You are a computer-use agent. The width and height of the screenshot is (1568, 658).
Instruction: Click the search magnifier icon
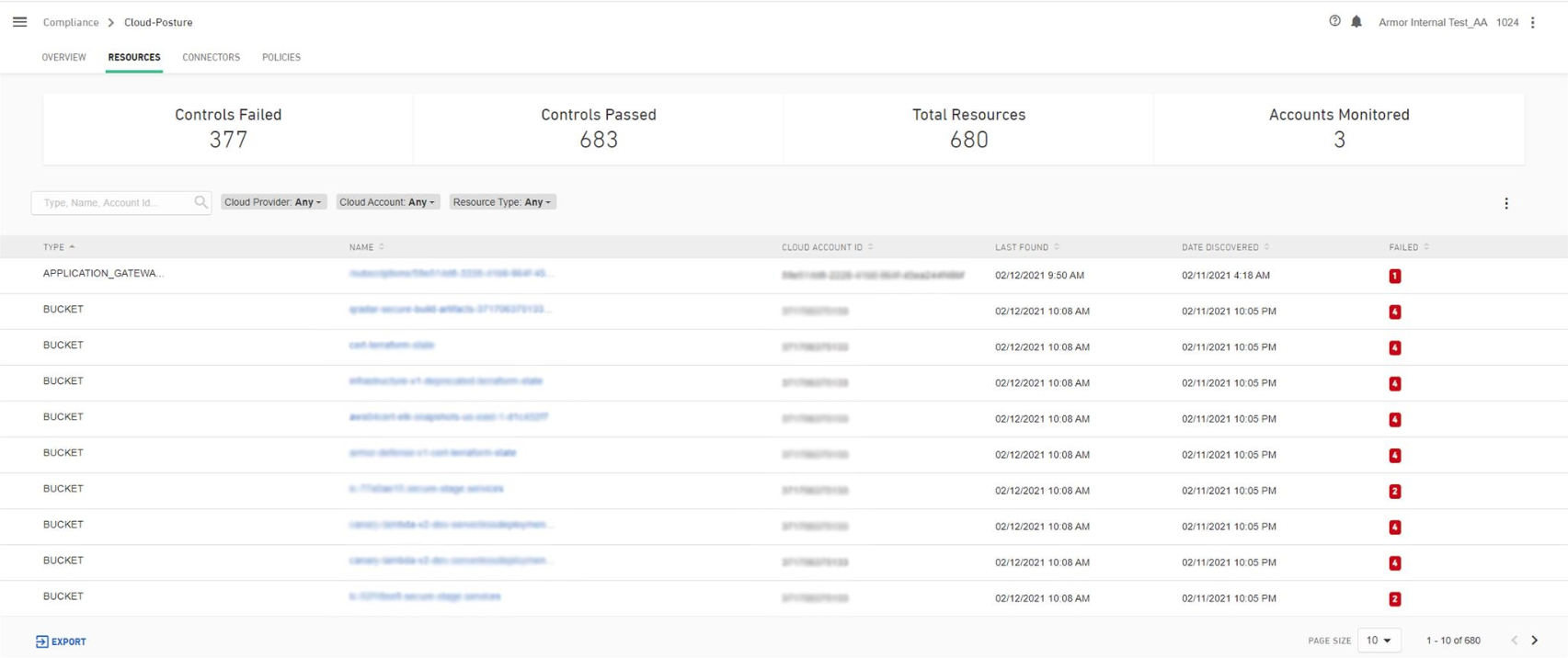point(200,202)
